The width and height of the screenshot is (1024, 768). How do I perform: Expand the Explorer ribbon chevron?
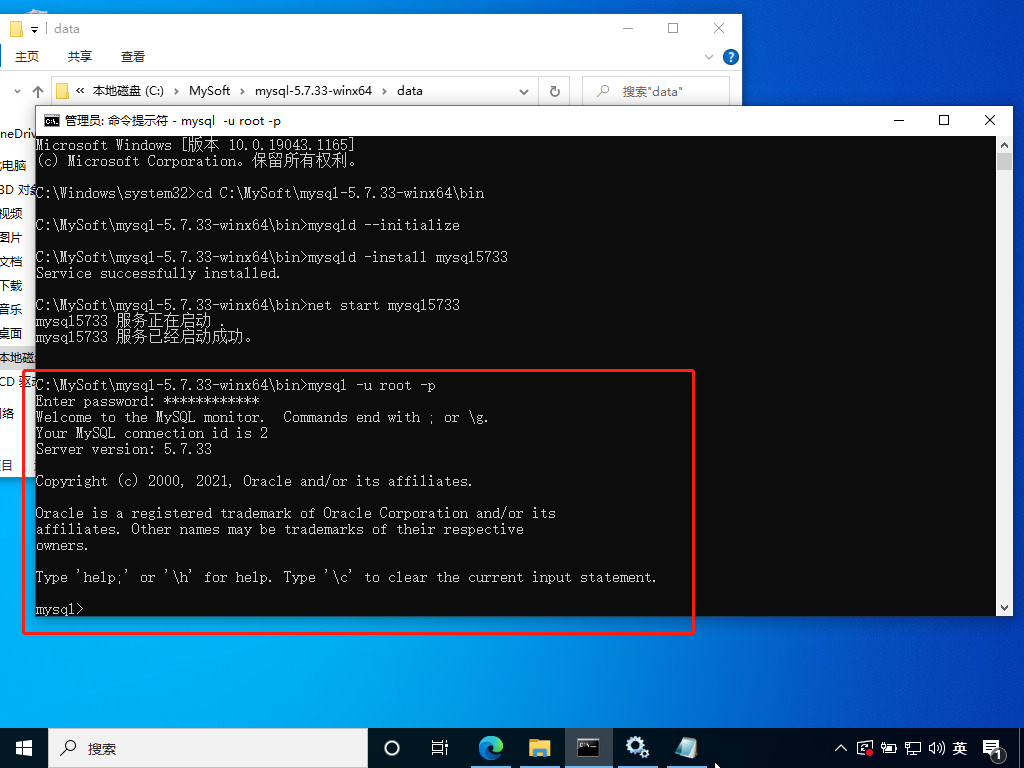[x=709, y=57]
